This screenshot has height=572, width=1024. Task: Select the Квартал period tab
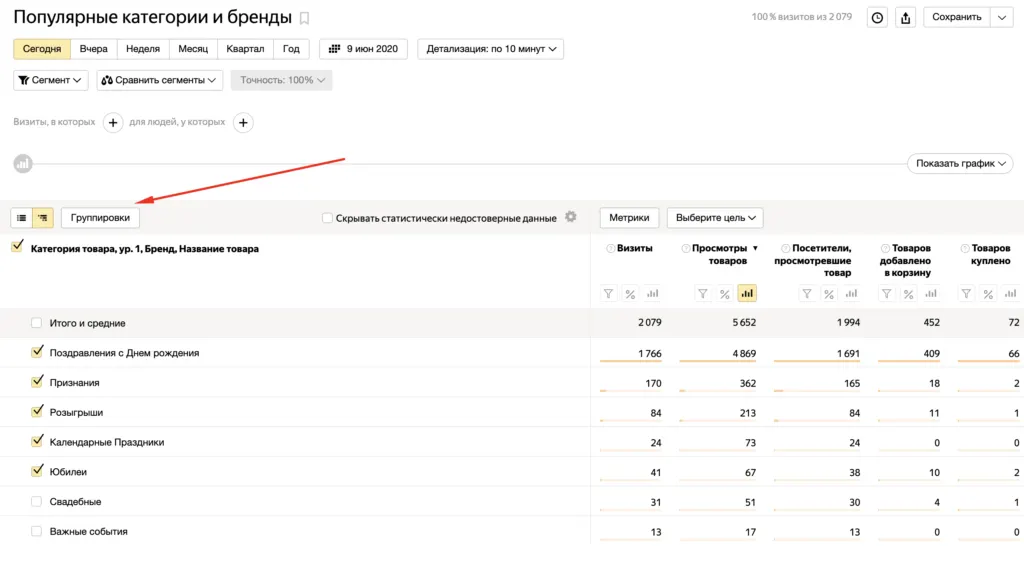245,49
